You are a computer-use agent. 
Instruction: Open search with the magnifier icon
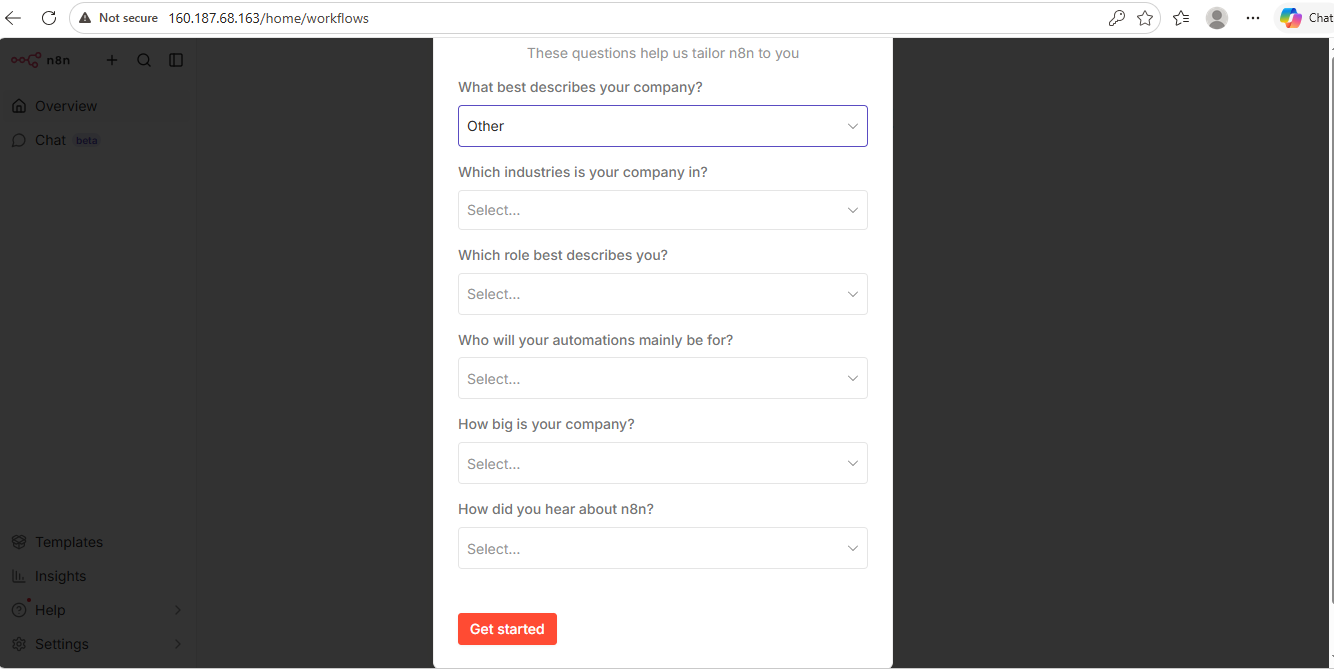(x=144, y=60)
